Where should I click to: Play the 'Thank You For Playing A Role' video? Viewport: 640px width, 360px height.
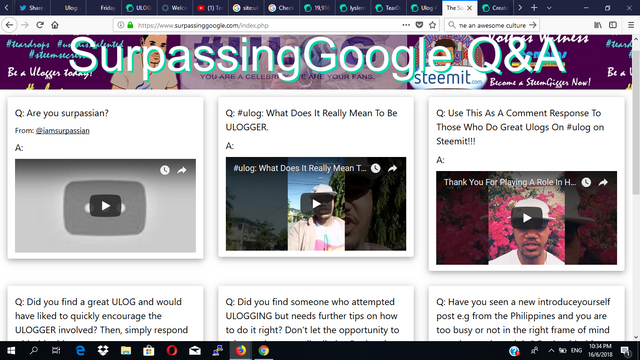click(x=527, y=218)
